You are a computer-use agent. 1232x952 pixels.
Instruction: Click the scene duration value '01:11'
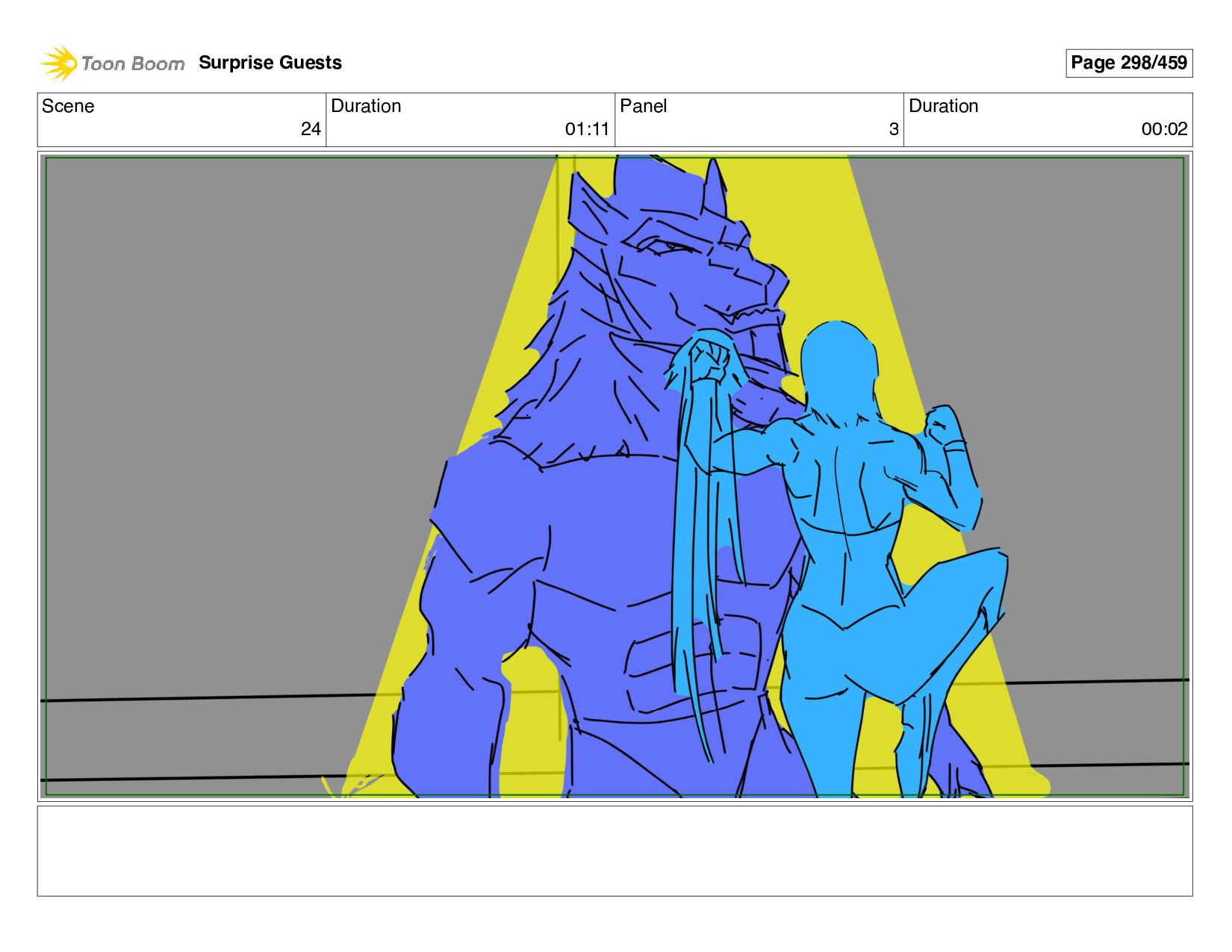point(587,129)
